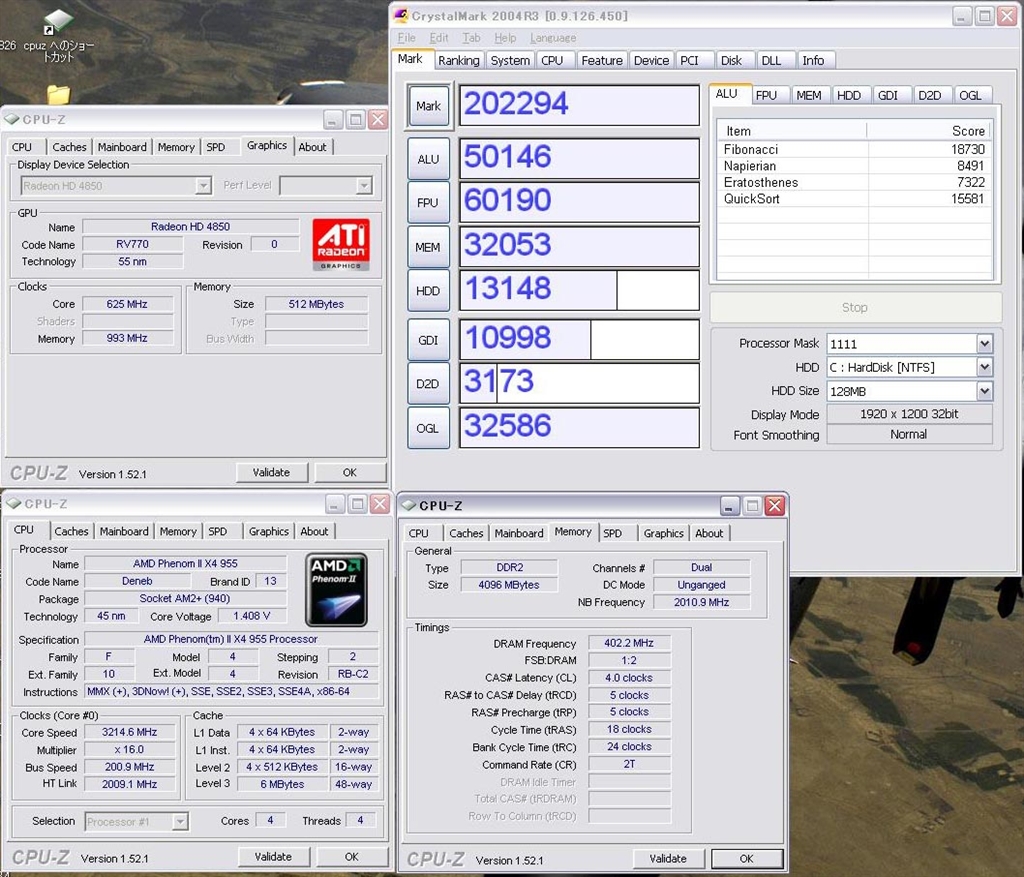Start the full Mark benchmark

[x=428, y=106]
